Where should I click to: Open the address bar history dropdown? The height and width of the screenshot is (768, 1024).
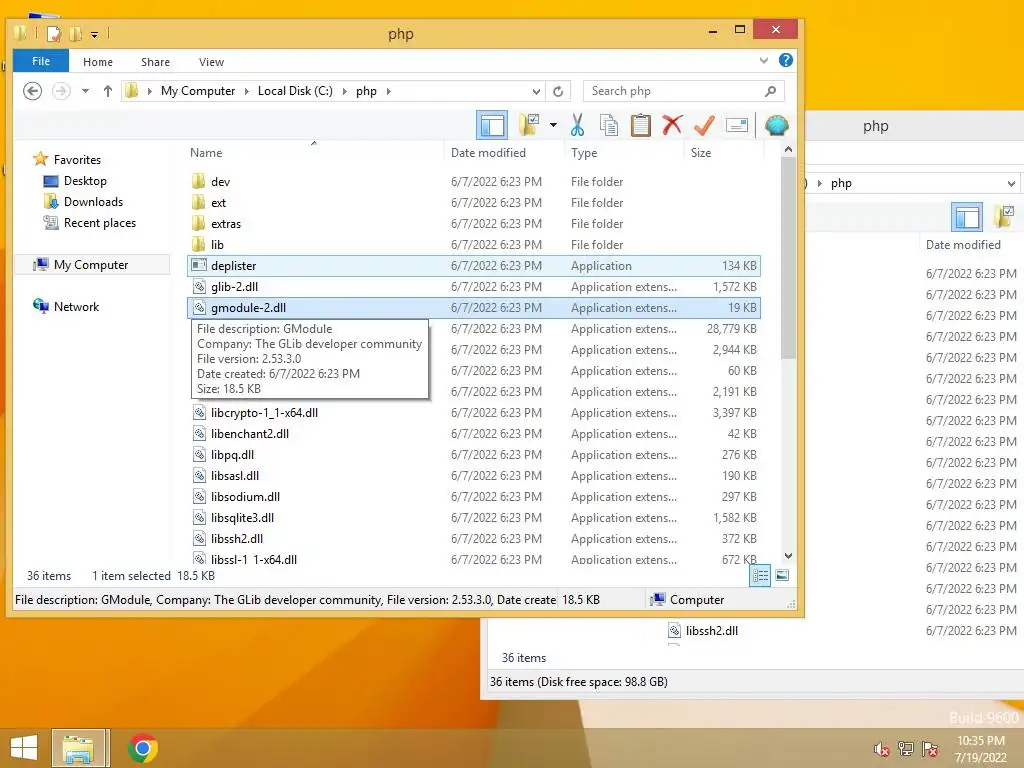click(x=536, y=91)
